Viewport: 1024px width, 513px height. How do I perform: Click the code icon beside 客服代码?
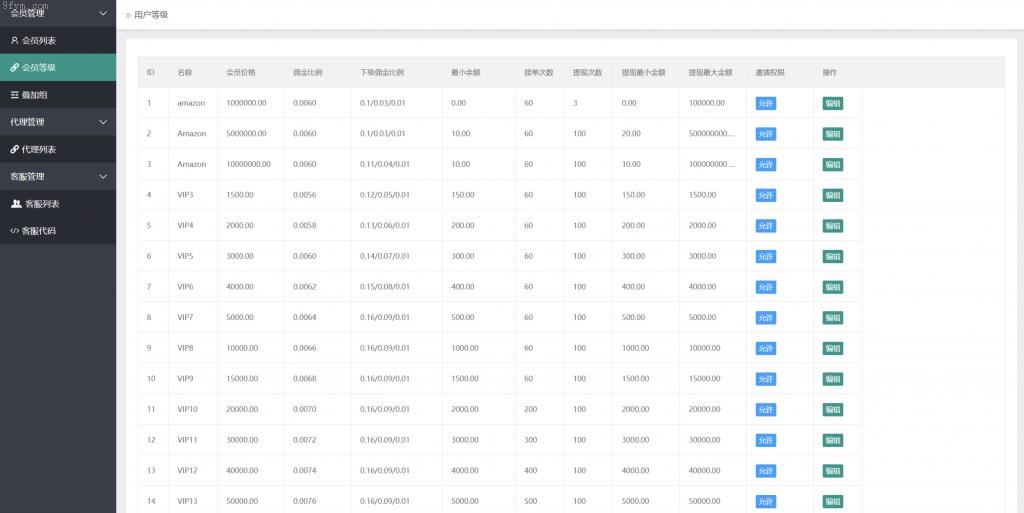point(14,231)
